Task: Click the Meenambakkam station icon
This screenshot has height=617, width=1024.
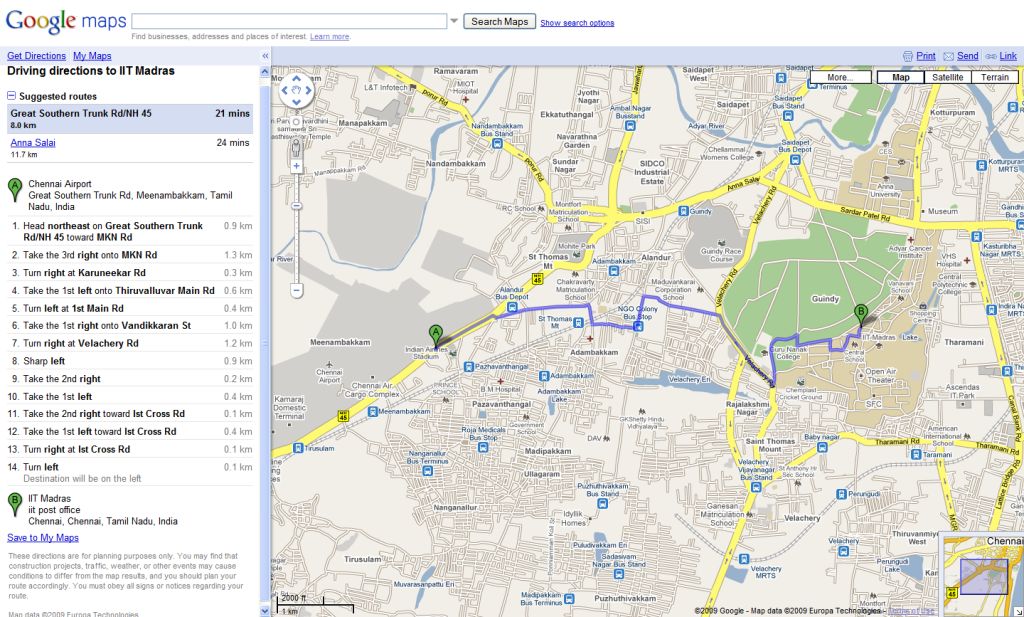Action: point(372,411)
